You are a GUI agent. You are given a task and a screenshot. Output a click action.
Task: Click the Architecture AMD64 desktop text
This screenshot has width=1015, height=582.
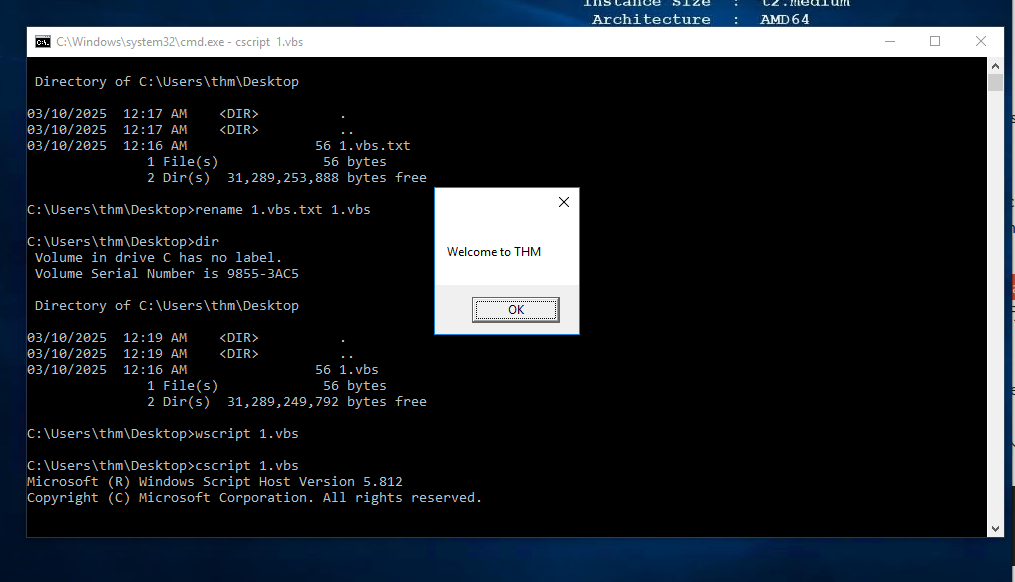[700, 19]
